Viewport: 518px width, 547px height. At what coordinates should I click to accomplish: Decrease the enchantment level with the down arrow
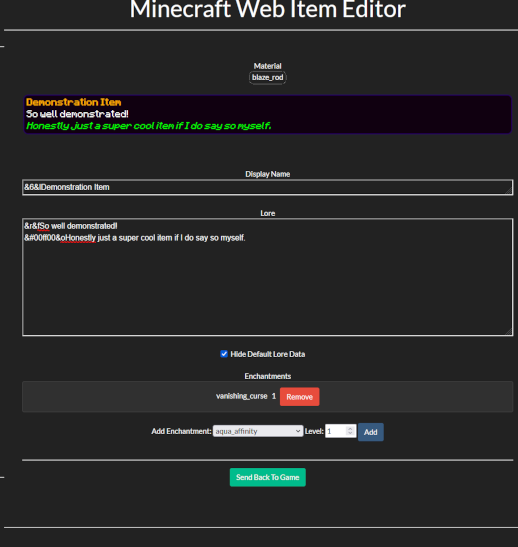(350, 434)
